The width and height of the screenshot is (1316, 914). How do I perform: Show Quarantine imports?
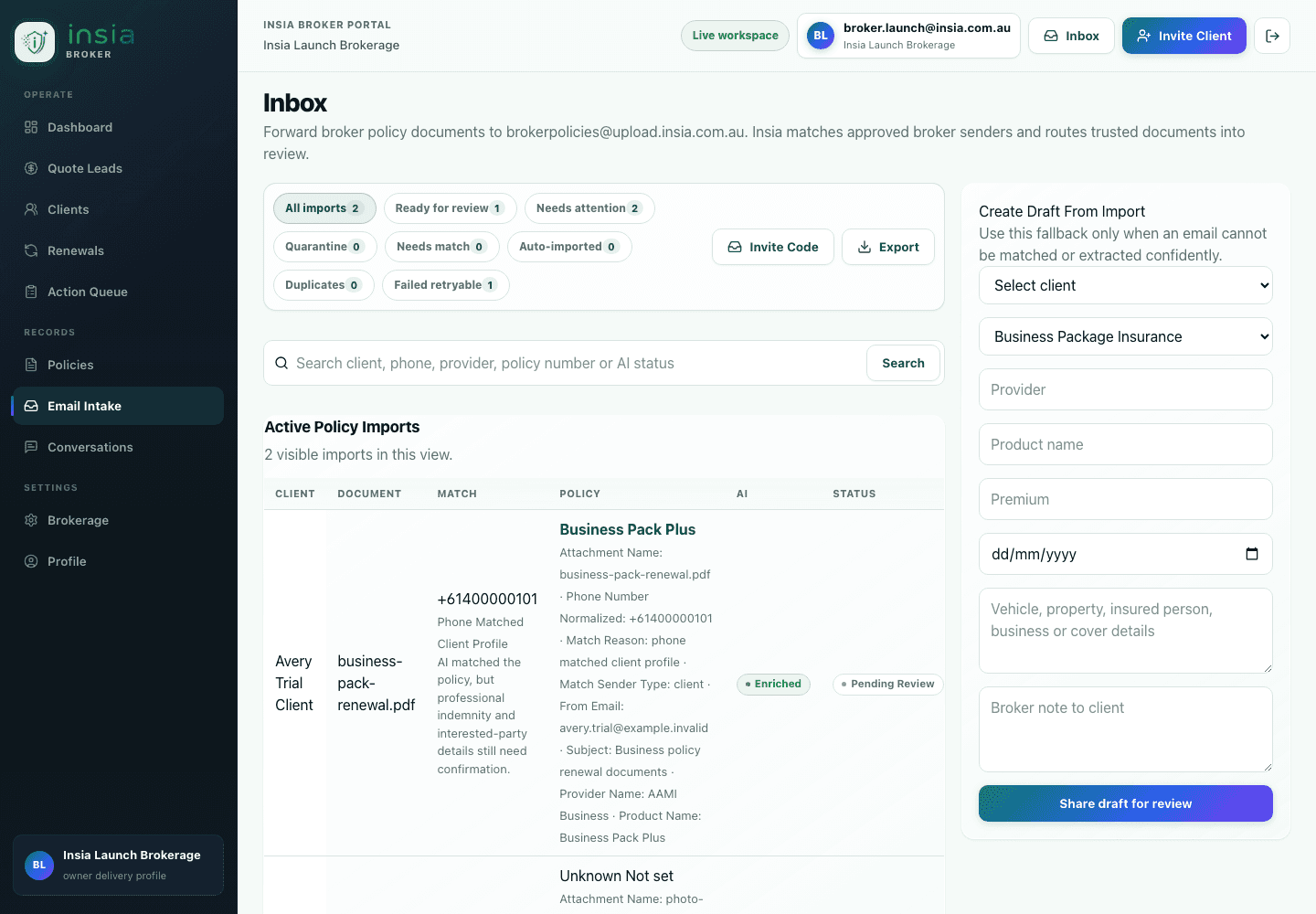pyautogui.click(x=324, y=247)
